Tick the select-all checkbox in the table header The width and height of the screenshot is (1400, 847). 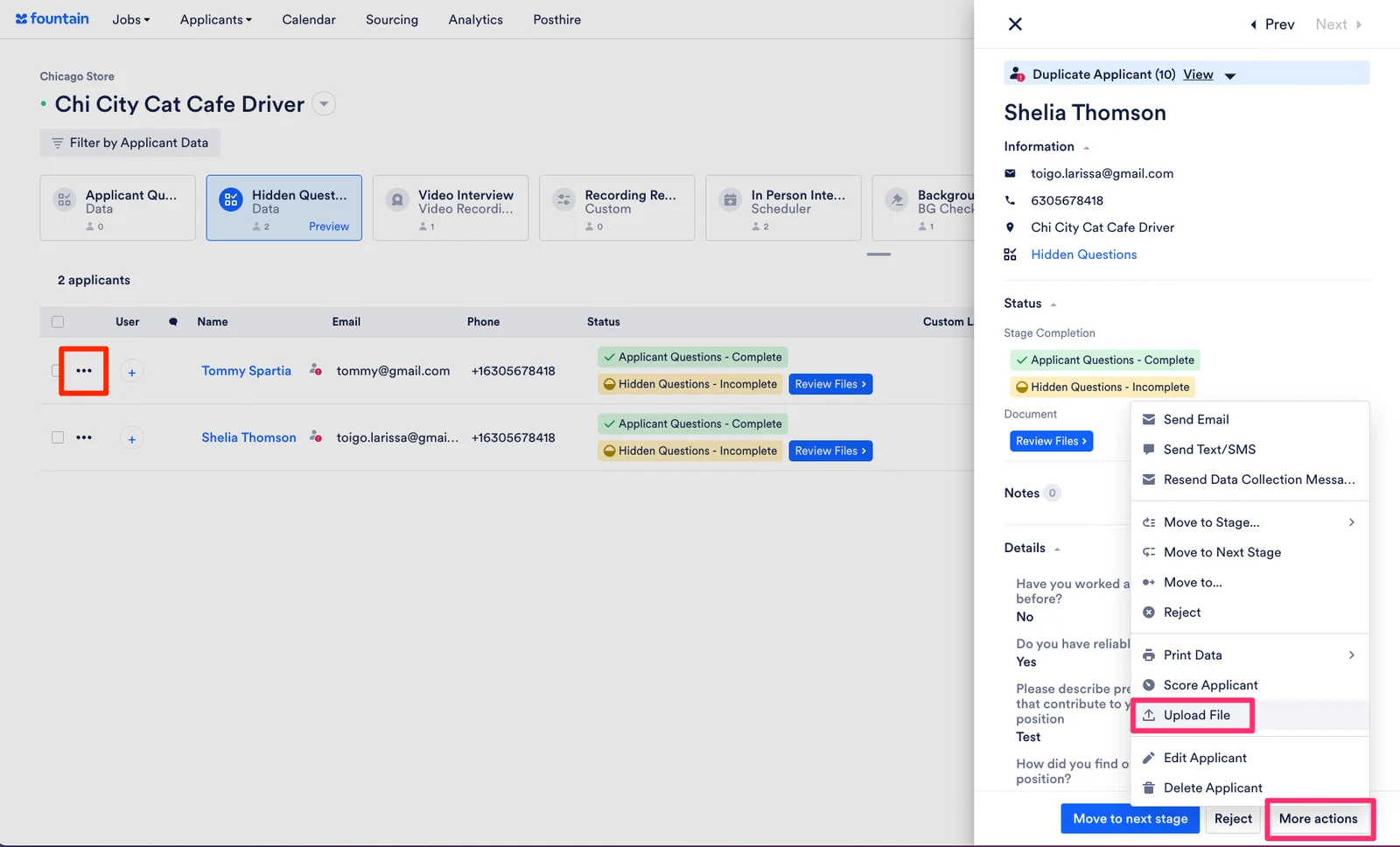tap(58, 322)
